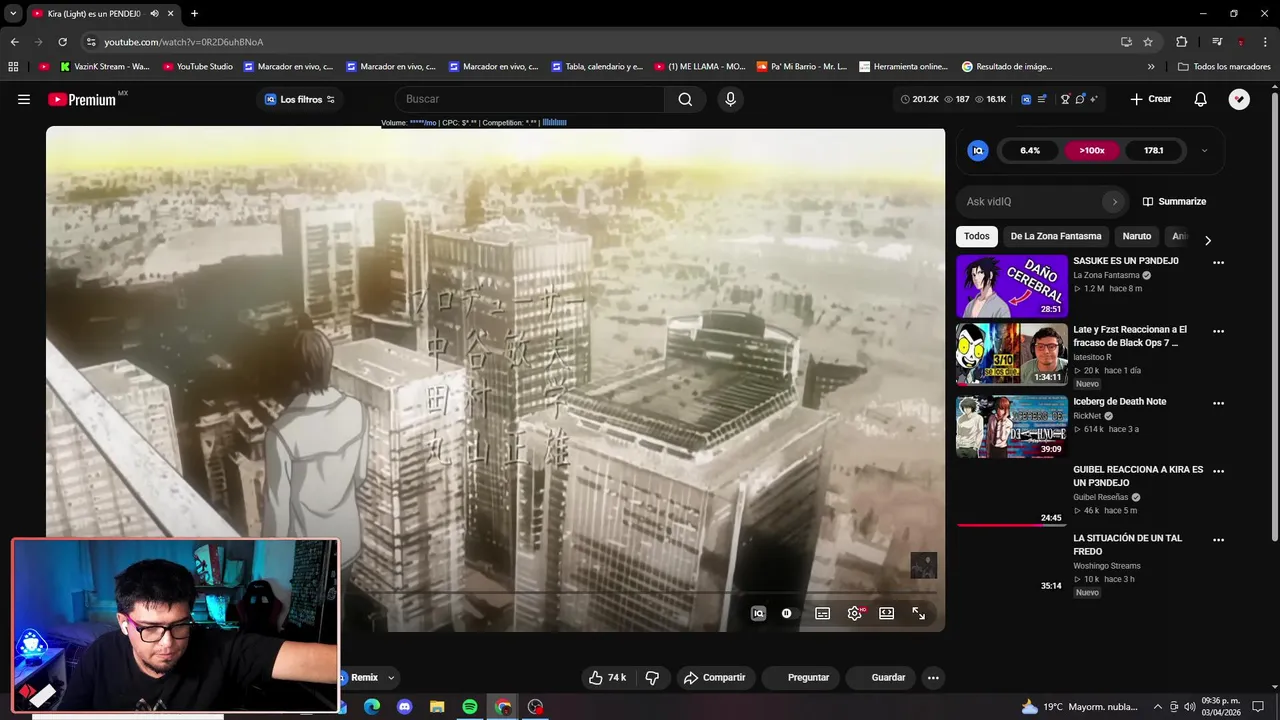Open YouTube Studio bookmark
This screenshot has height=720, width=1280.
pos(197,67)
